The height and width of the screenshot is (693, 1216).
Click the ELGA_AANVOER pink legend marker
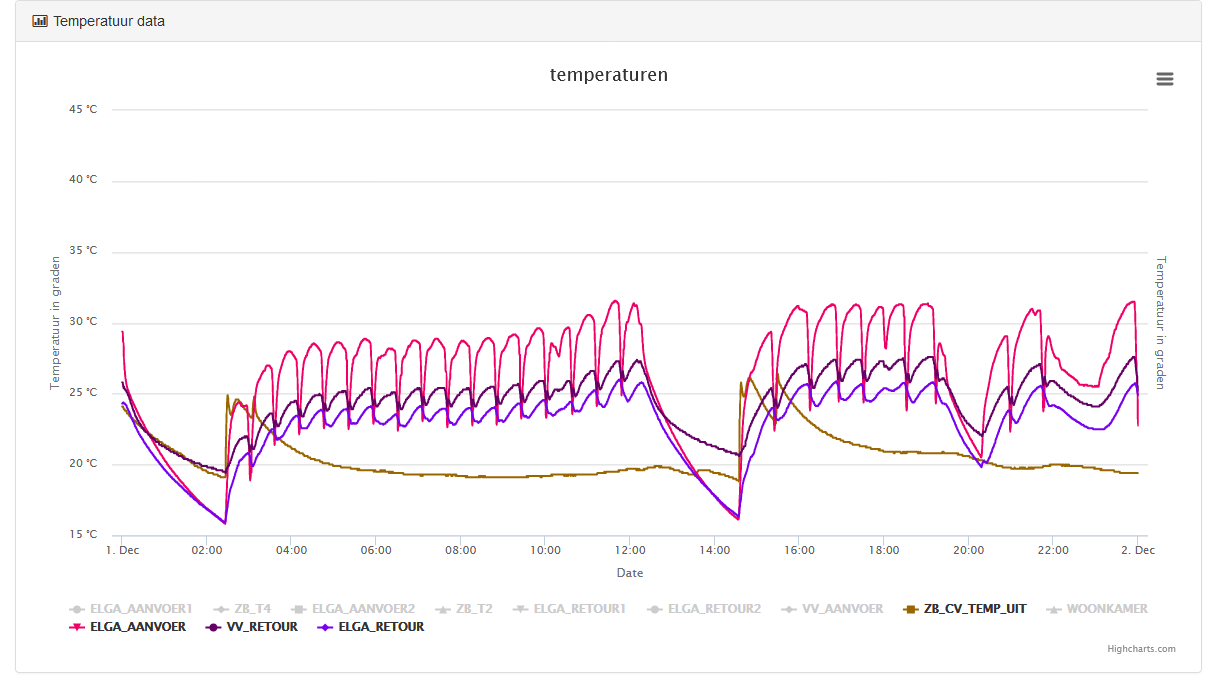(76, 627)
